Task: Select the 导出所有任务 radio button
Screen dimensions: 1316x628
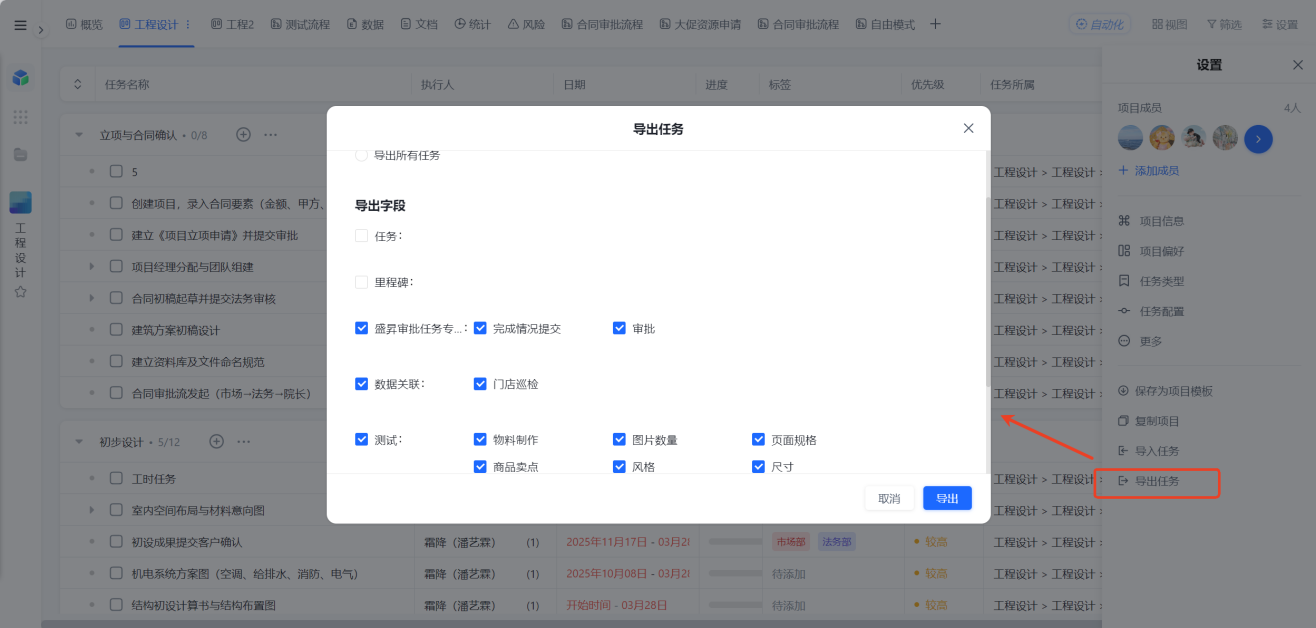Action: (x=361, y=155)
